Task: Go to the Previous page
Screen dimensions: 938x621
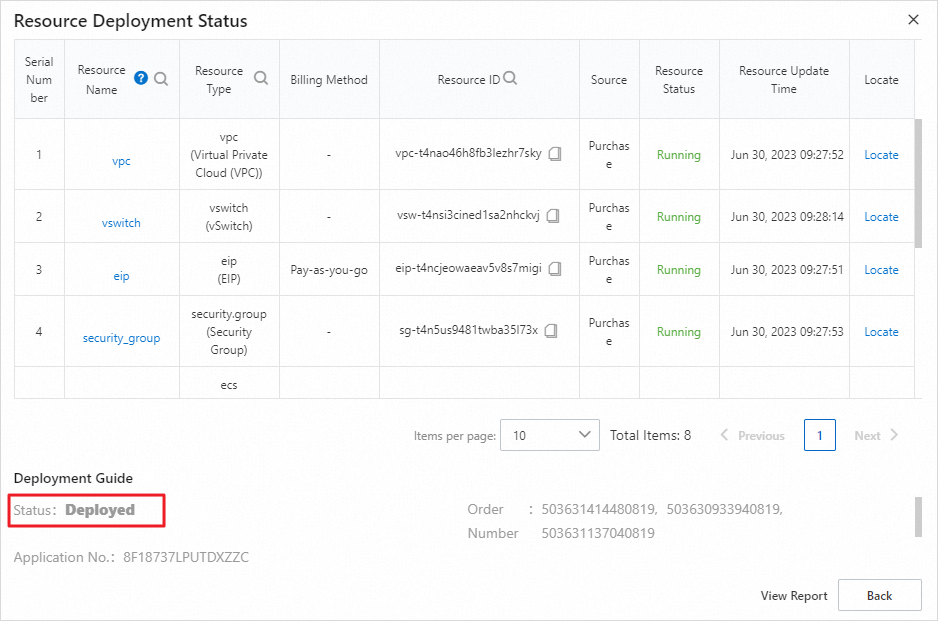Action: (x=752, y=436)
